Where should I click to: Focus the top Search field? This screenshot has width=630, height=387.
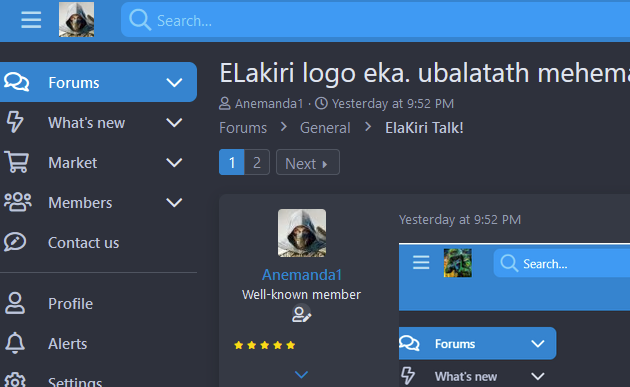coord(375,20)
